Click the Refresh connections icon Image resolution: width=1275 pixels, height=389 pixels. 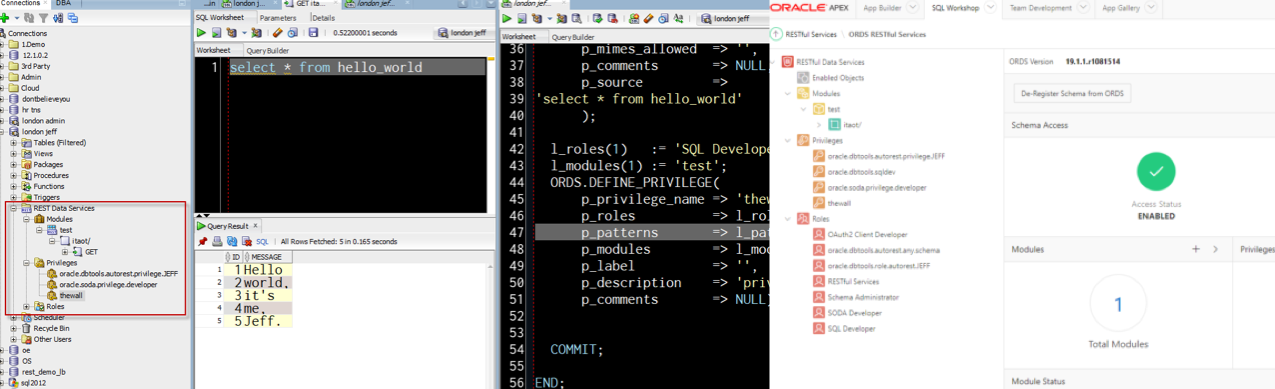[x=29, y=18]
